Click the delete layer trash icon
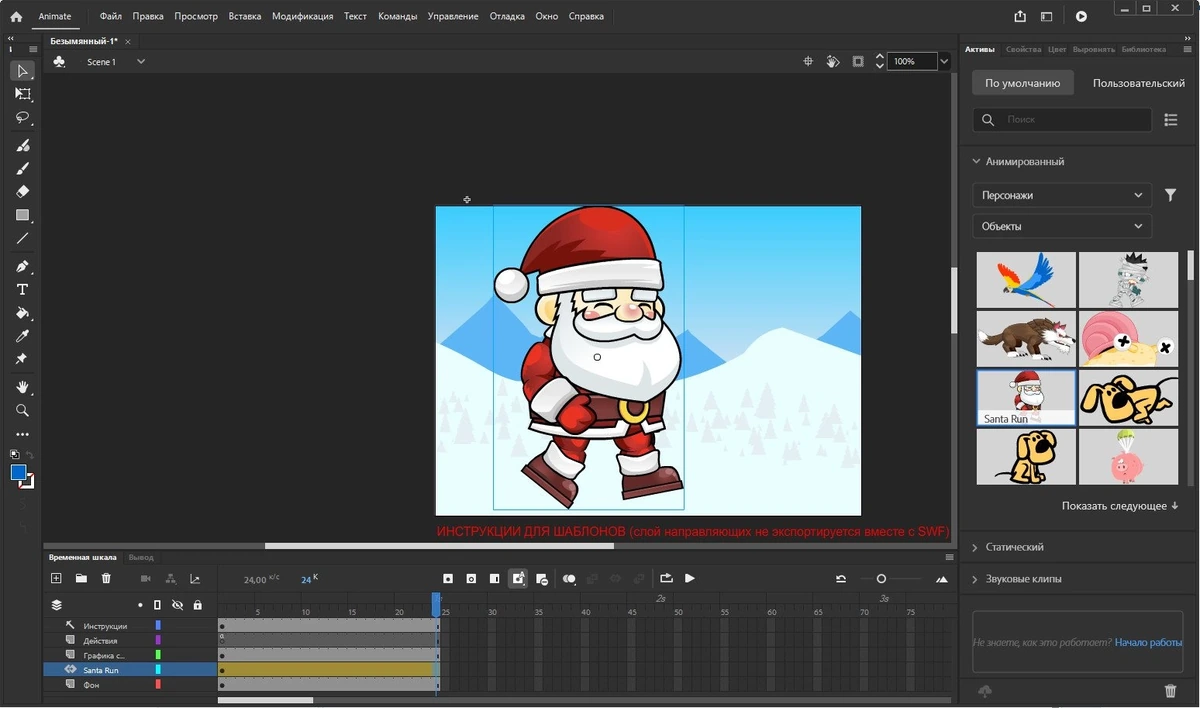1200x708 pixels. click(x=106, y=578)
